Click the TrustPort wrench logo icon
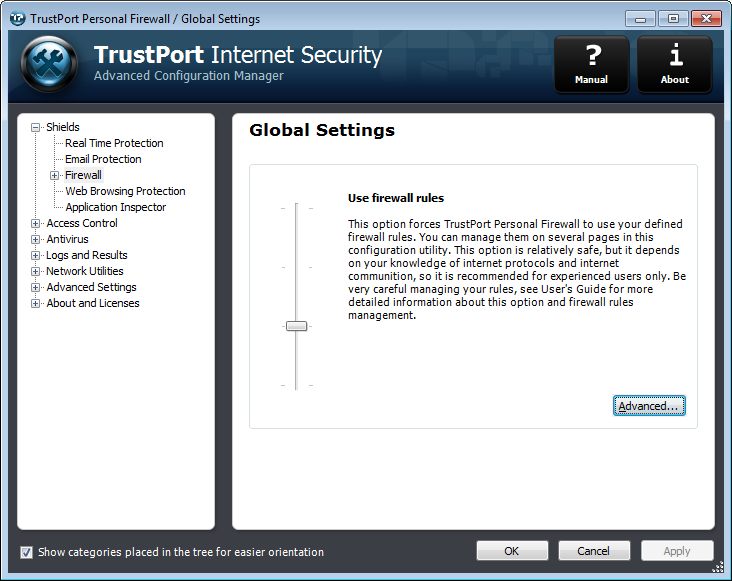Viewport: 732px width, 581px height. click(x=49, y=64)
